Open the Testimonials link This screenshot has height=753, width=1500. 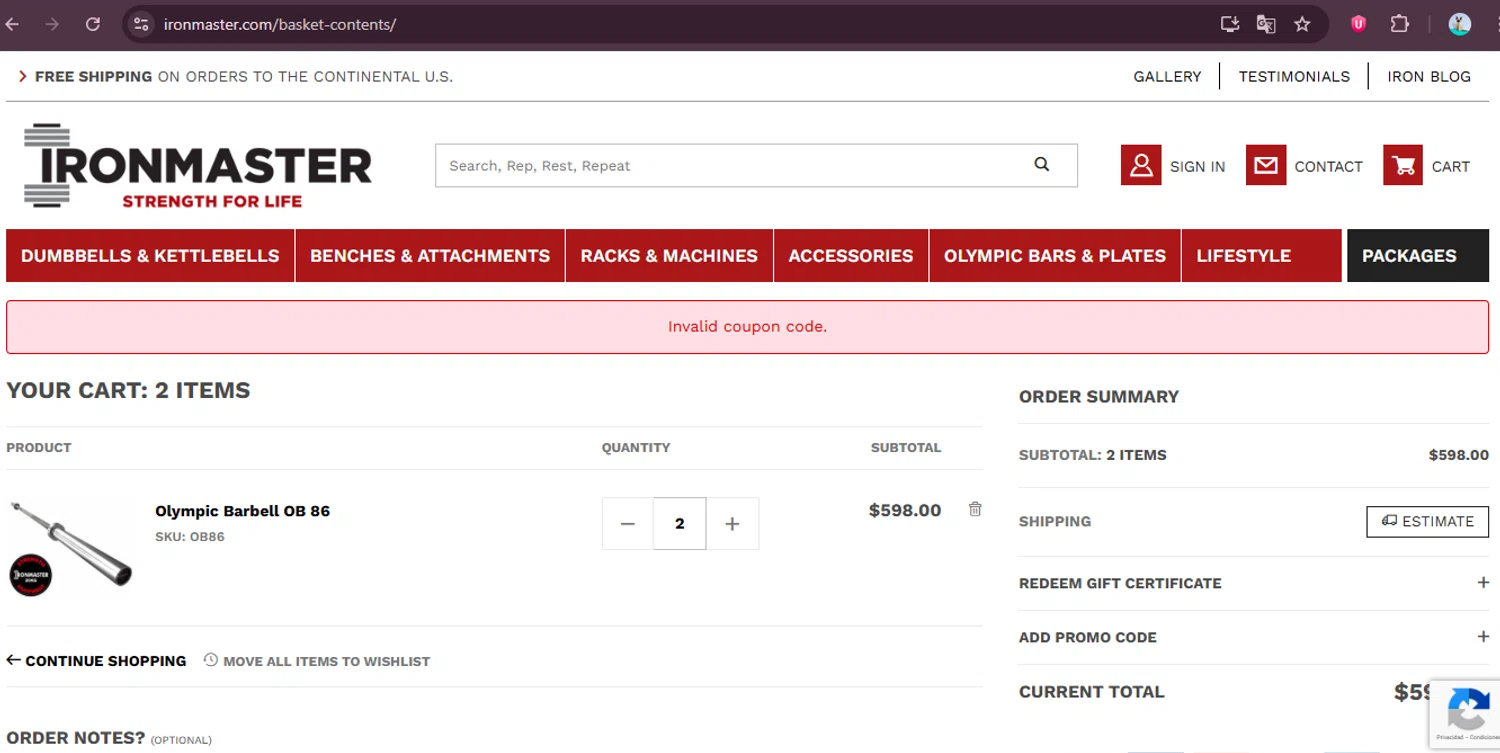[1294, 76]
